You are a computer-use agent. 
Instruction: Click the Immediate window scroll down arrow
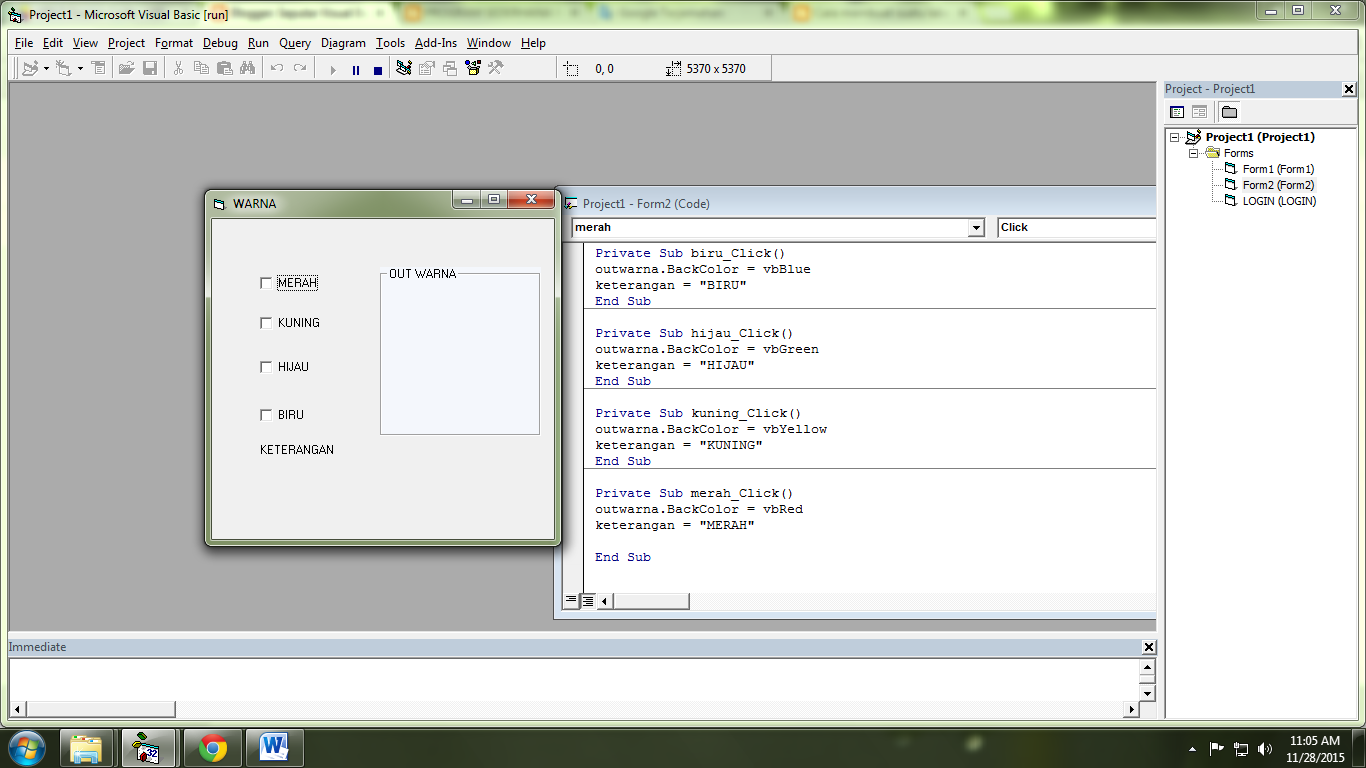click(x=1147, y=693)
